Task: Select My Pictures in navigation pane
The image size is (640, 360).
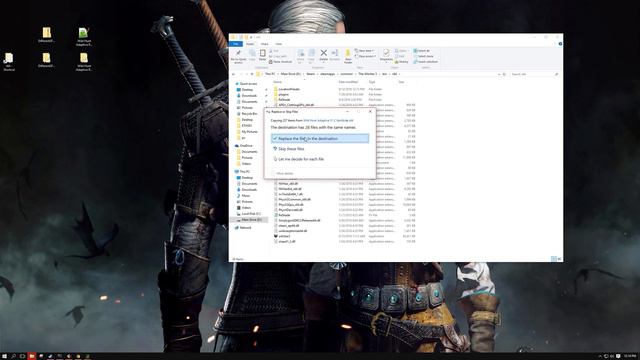Action: click(x=247, y=132)
